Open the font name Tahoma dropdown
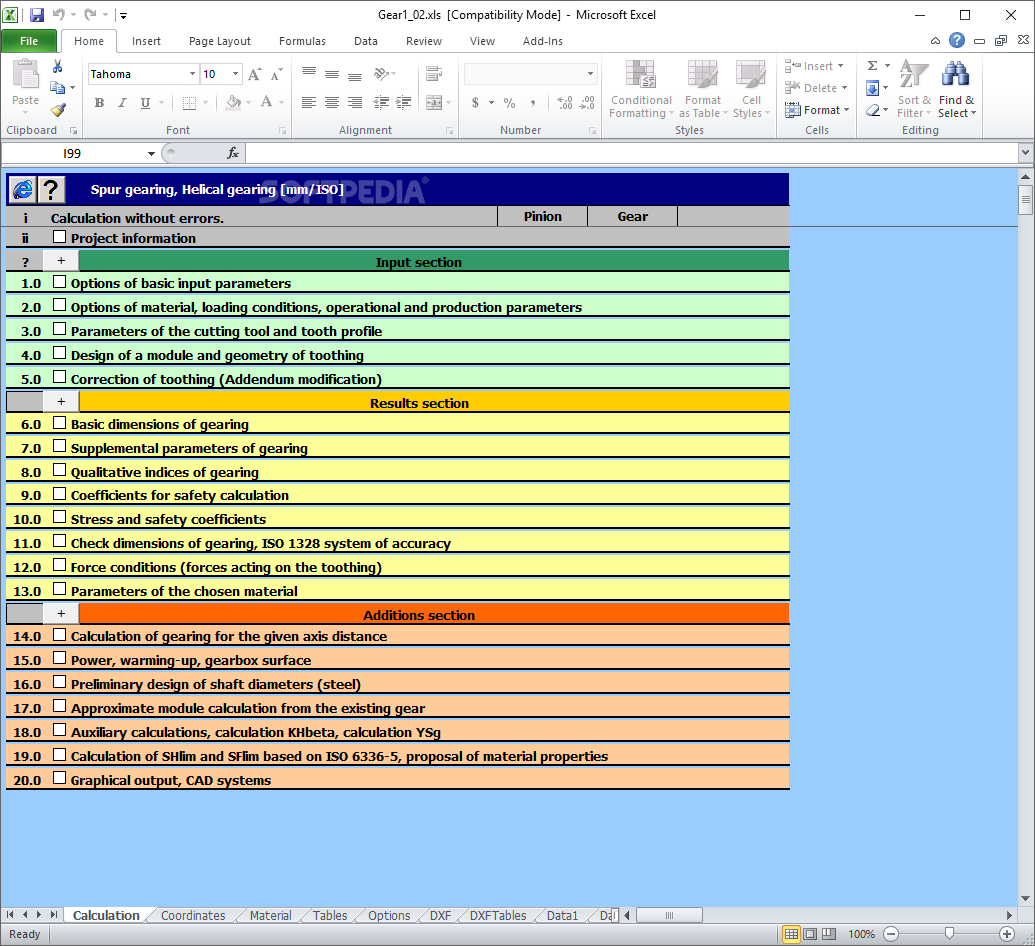This screenshot has height=946, width=1035. pyautogui.click(x=192, y=74)
